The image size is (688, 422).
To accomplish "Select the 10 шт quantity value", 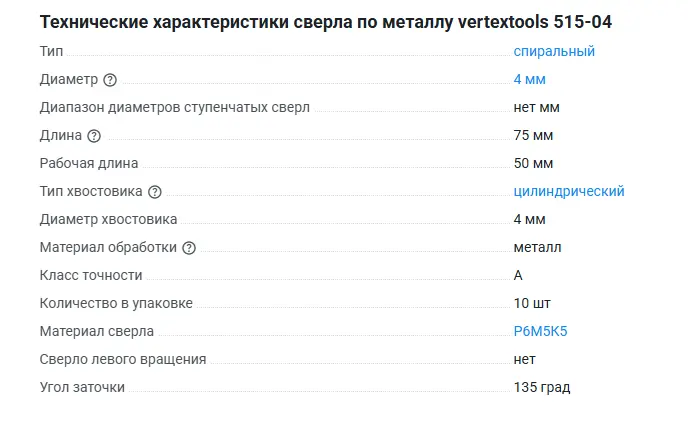I will click(531, 303).
